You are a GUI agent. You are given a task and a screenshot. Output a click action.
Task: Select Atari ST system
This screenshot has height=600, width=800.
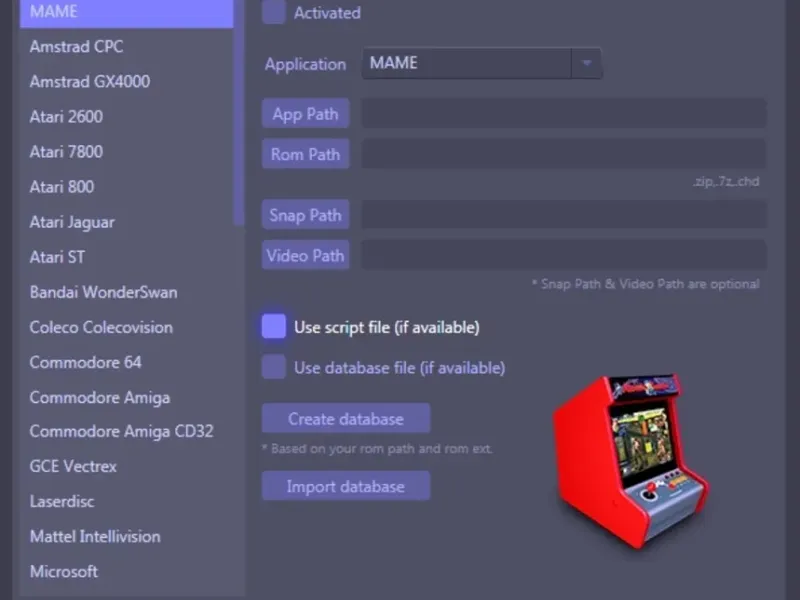click(x=57, y=257)
